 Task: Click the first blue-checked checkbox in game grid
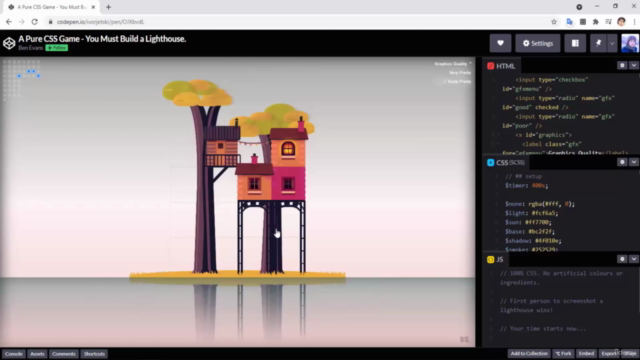tap(19, 76)
